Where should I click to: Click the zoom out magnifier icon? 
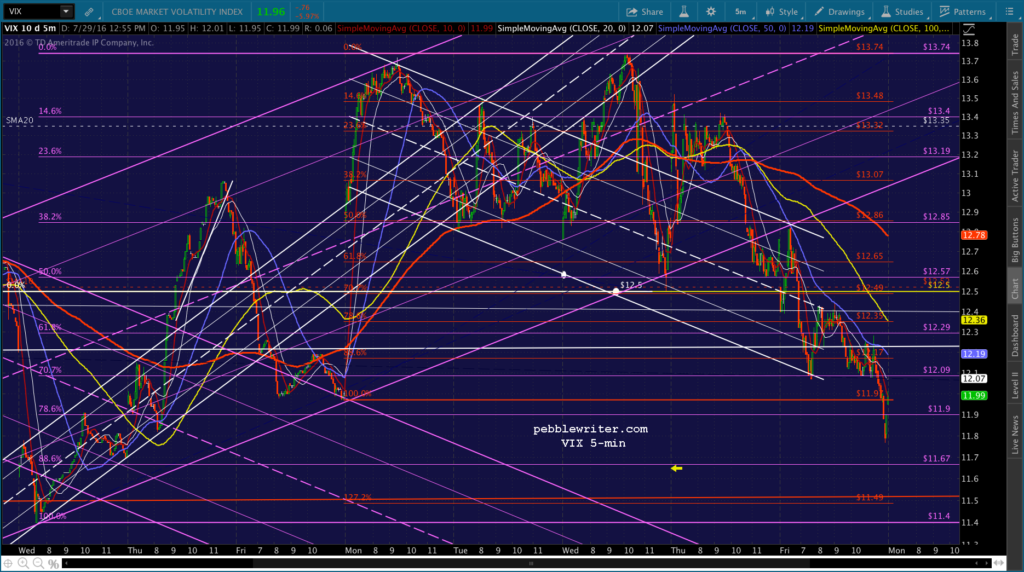tap(38, 563)
